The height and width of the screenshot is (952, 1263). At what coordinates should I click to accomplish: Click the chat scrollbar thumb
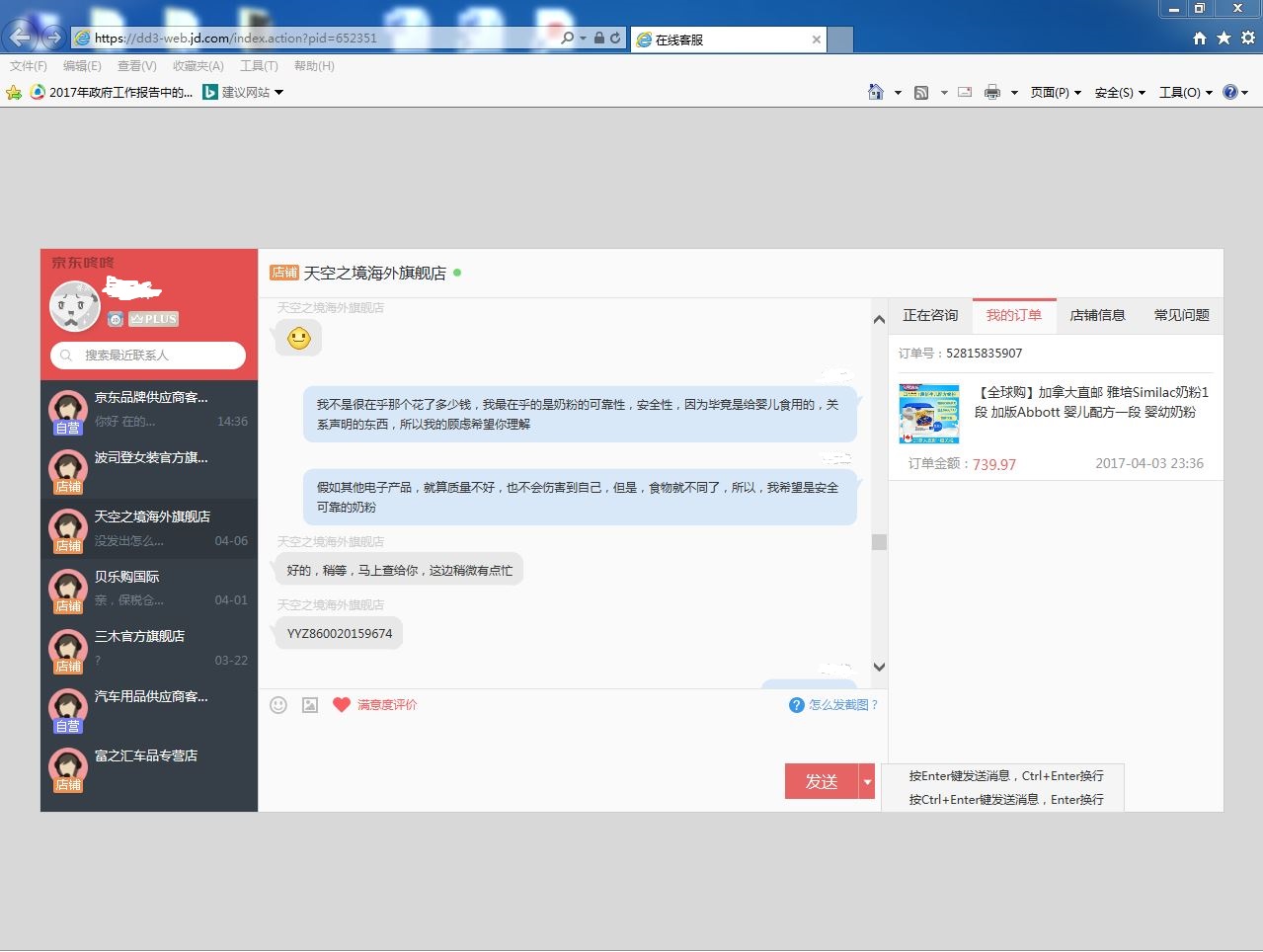pyautogui.click(x=879, y=541)
